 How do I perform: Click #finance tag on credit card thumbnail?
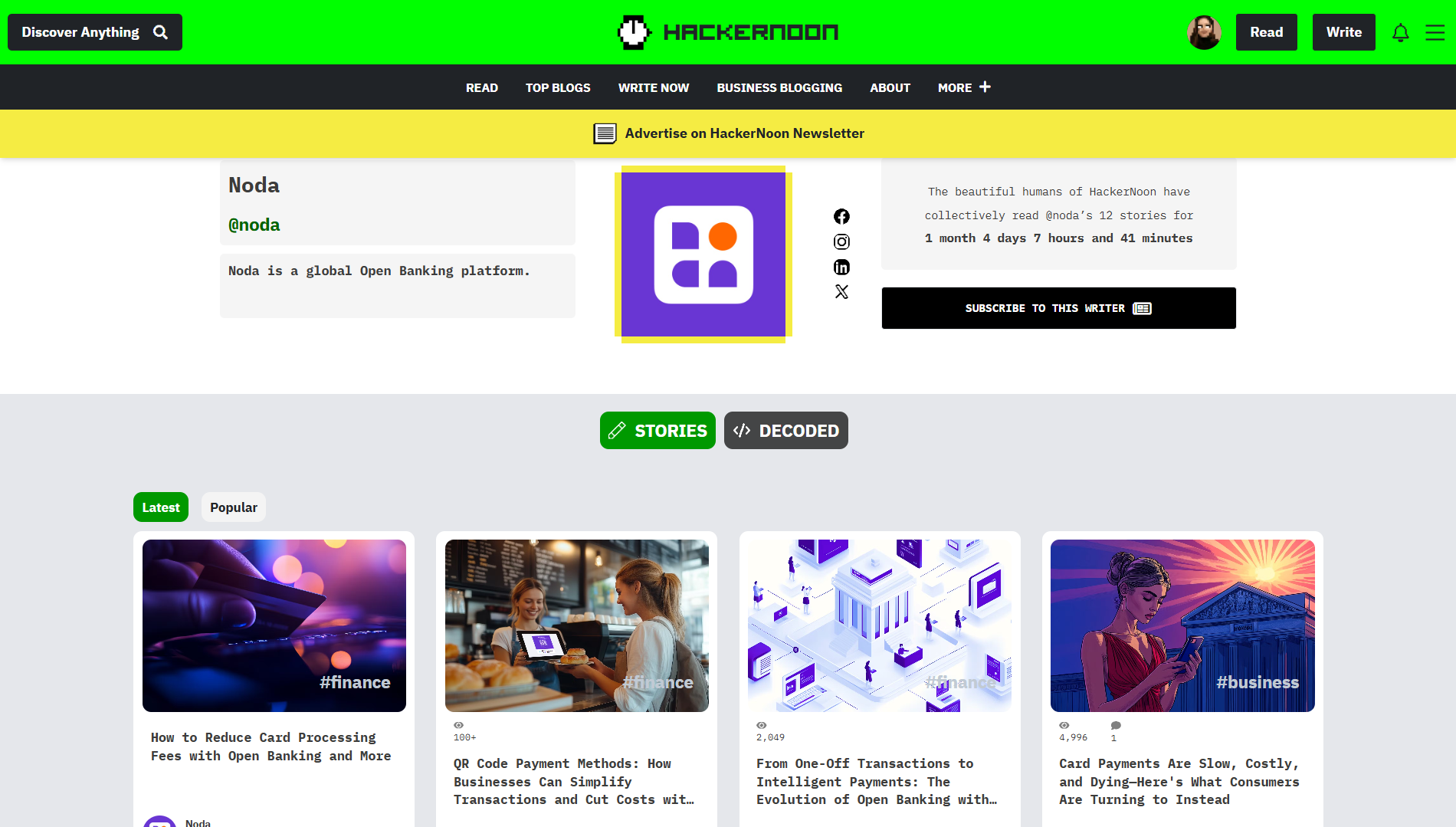(355, 682)
